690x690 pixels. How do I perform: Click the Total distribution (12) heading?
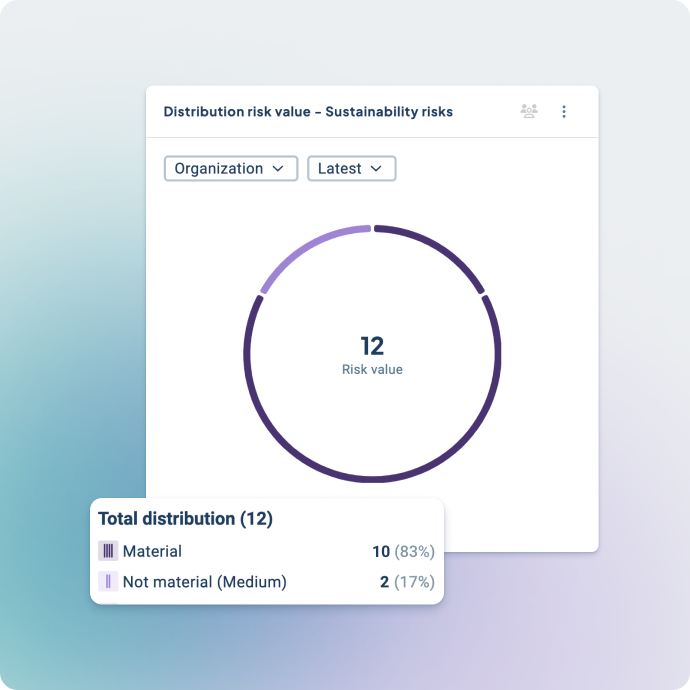185,519
